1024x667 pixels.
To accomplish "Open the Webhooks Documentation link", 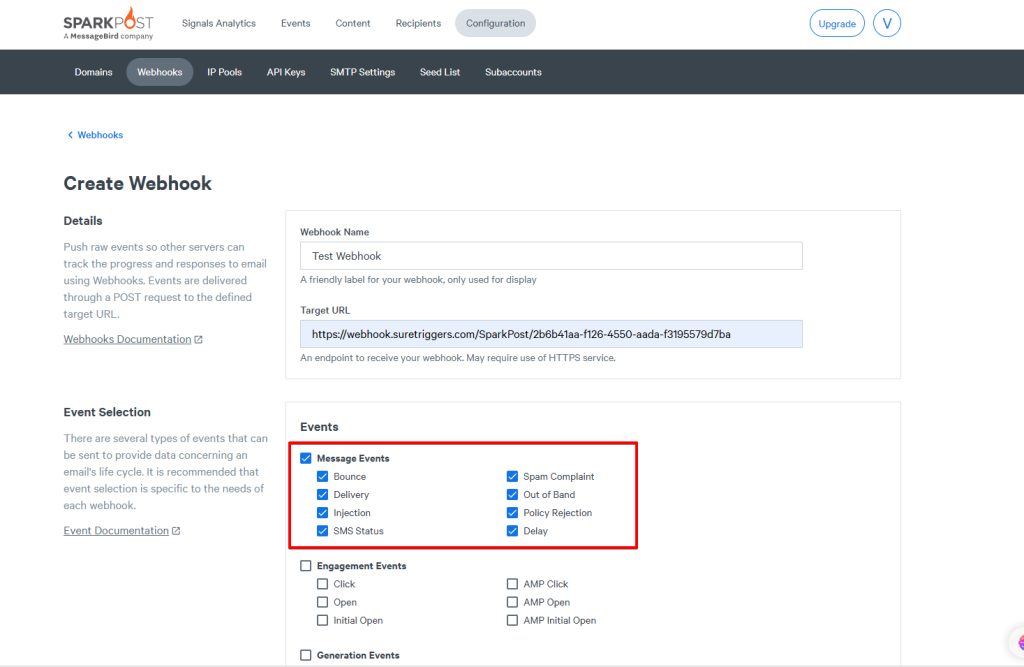I will pyautogui.click(x=127, y=340).
